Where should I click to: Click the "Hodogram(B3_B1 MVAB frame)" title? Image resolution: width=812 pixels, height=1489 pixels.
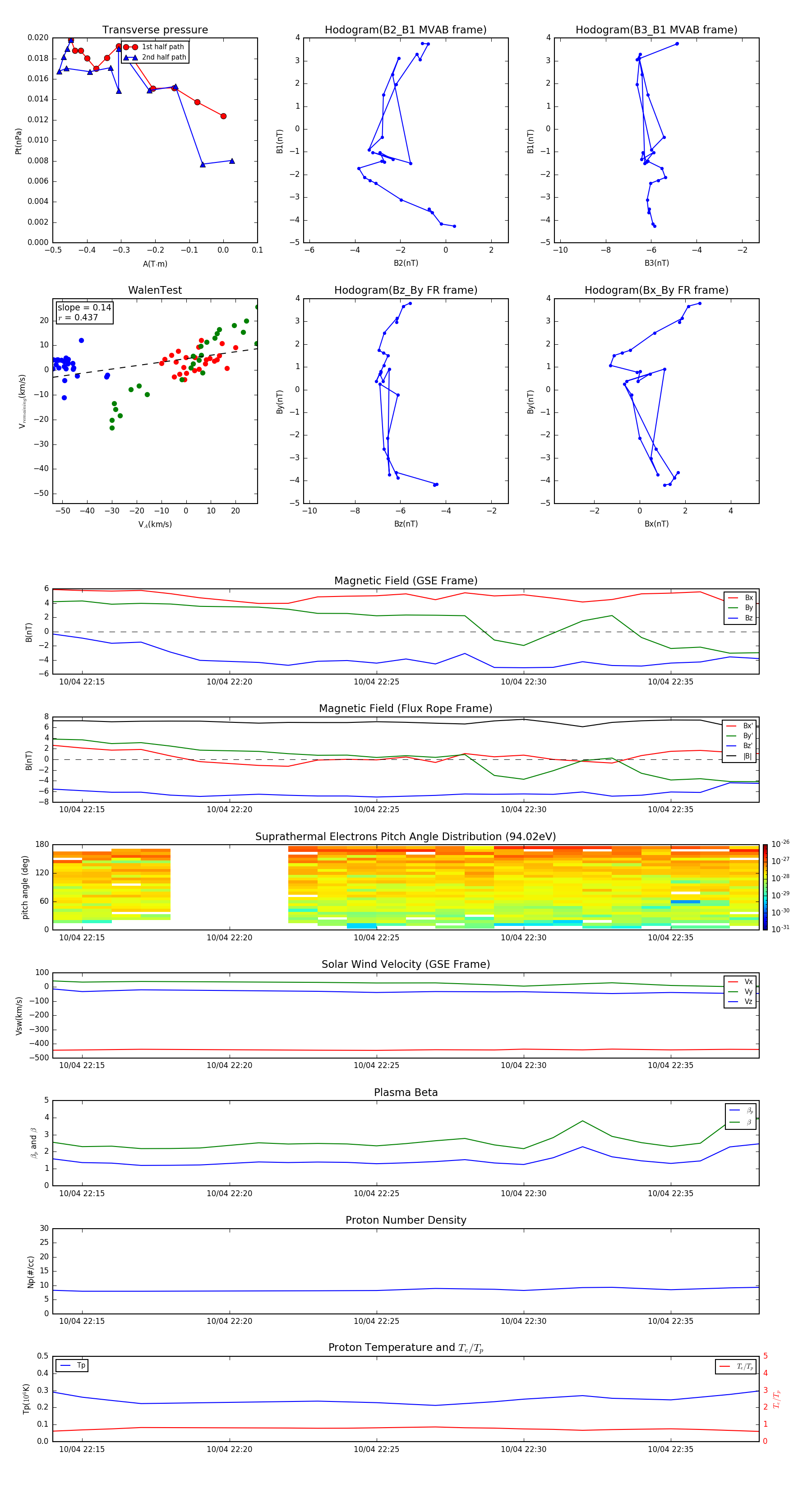(x=656, y=30)
